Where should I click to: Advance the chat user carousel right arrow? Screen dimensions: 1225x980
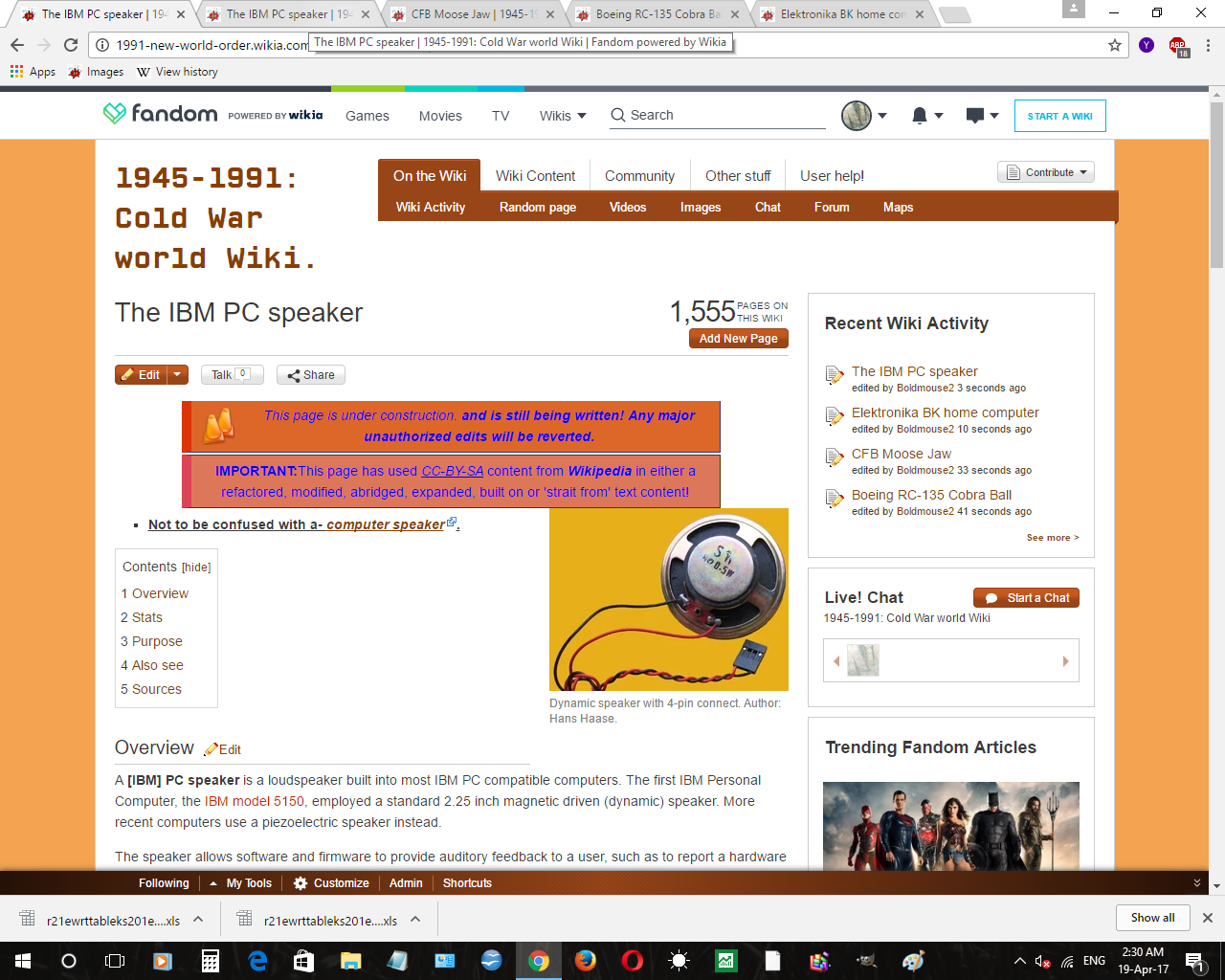click(1066, 661)
